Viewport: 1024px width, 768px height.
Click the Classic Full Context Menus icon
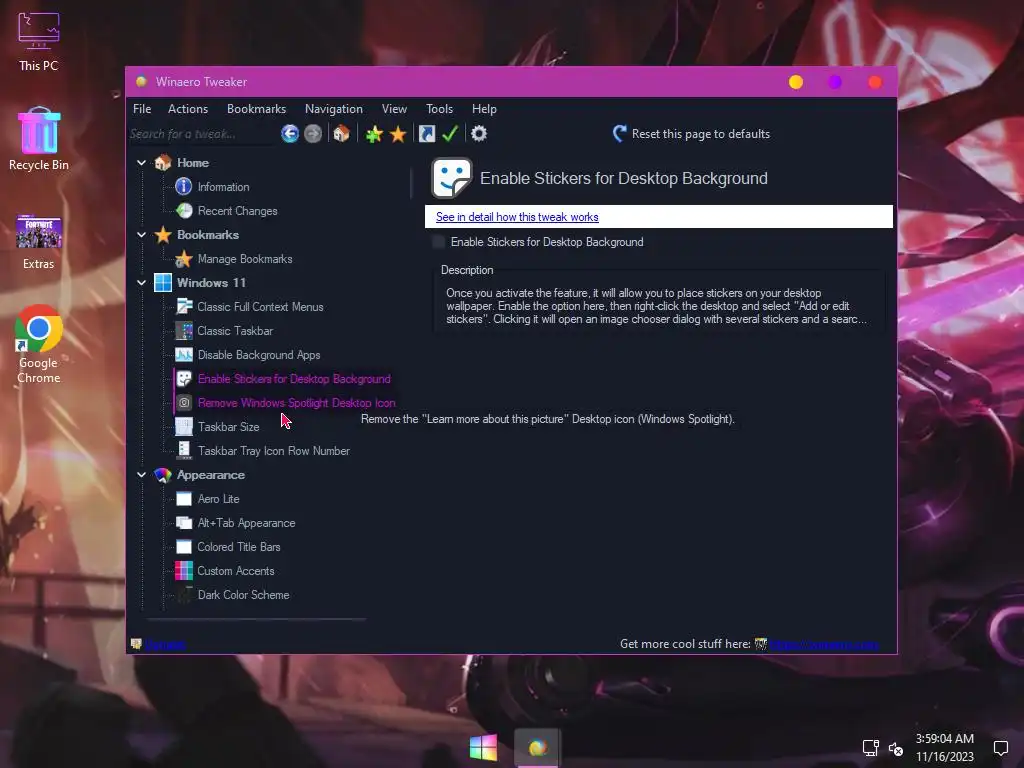click(184, 307)
